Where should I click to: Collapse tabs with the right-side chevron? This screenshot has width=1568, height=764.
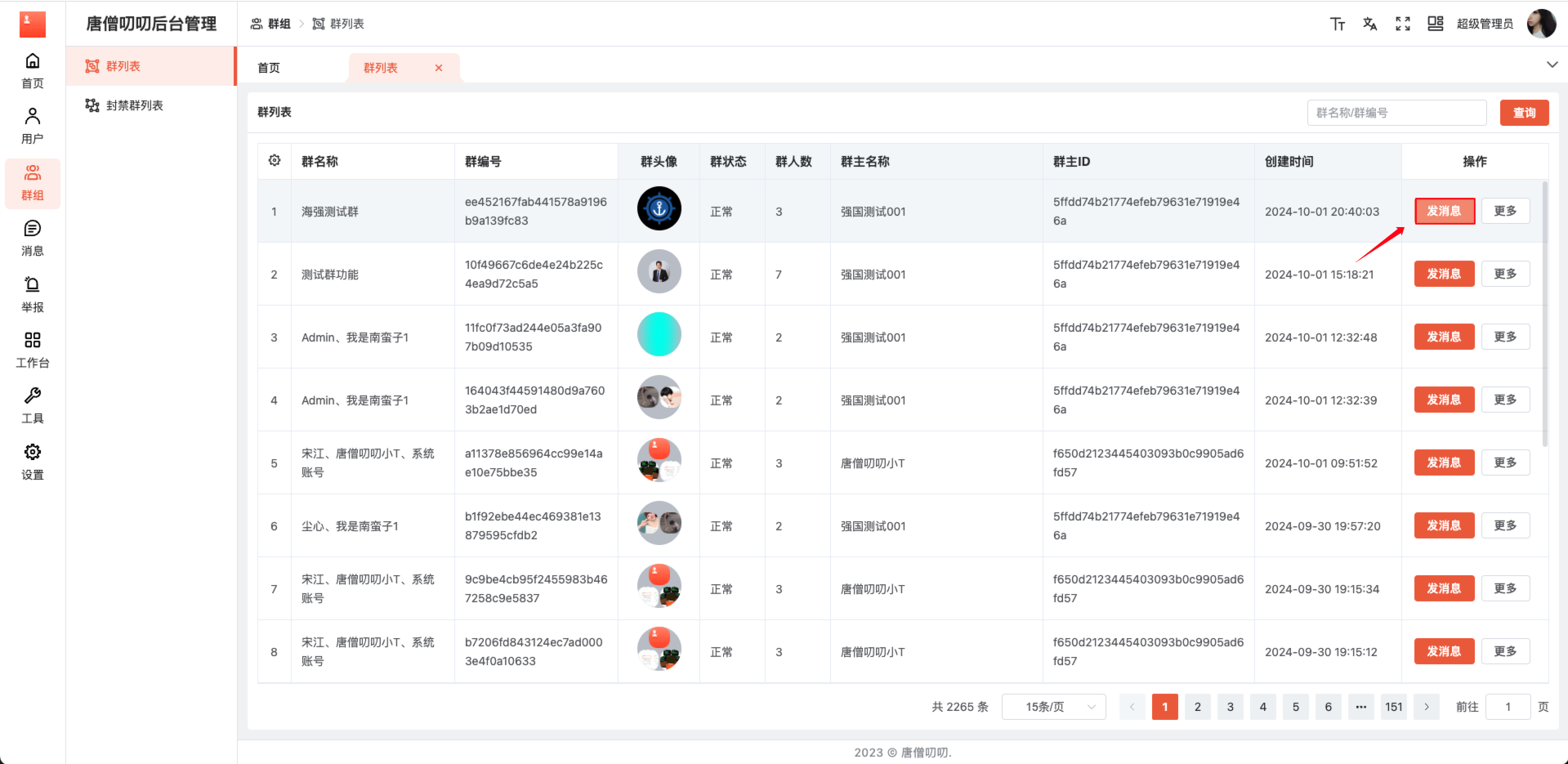[x=1552, y=64]
